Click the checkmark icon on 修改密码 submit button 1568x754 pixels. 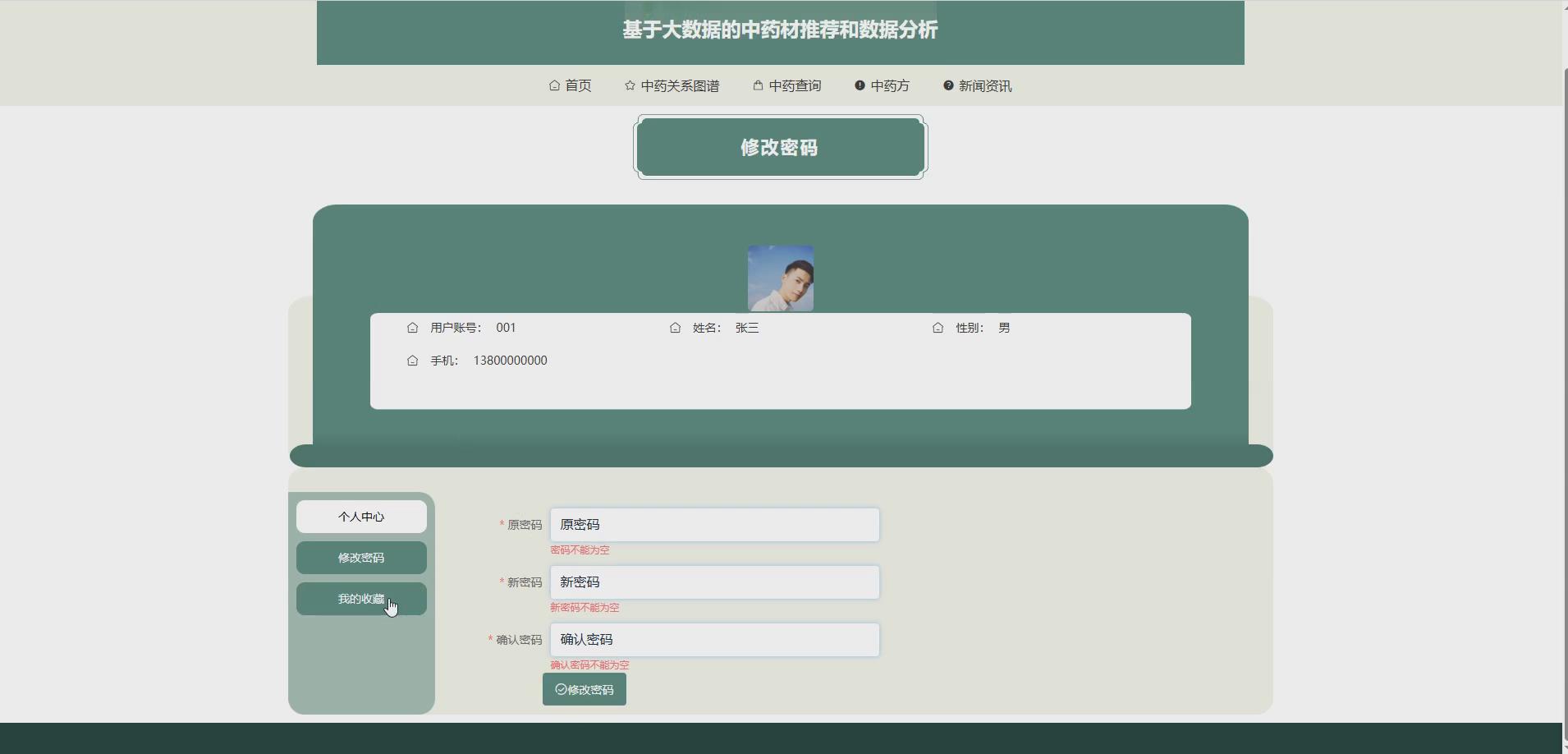tap(561, 690)
